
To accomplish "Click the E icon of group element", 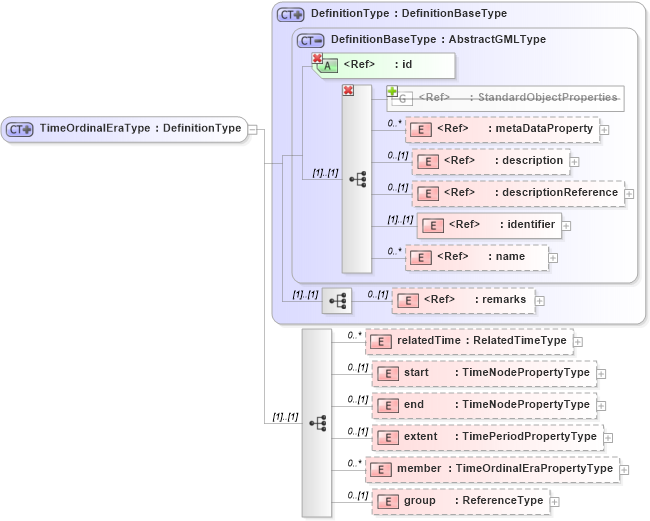I will click(x=388, y=502).
